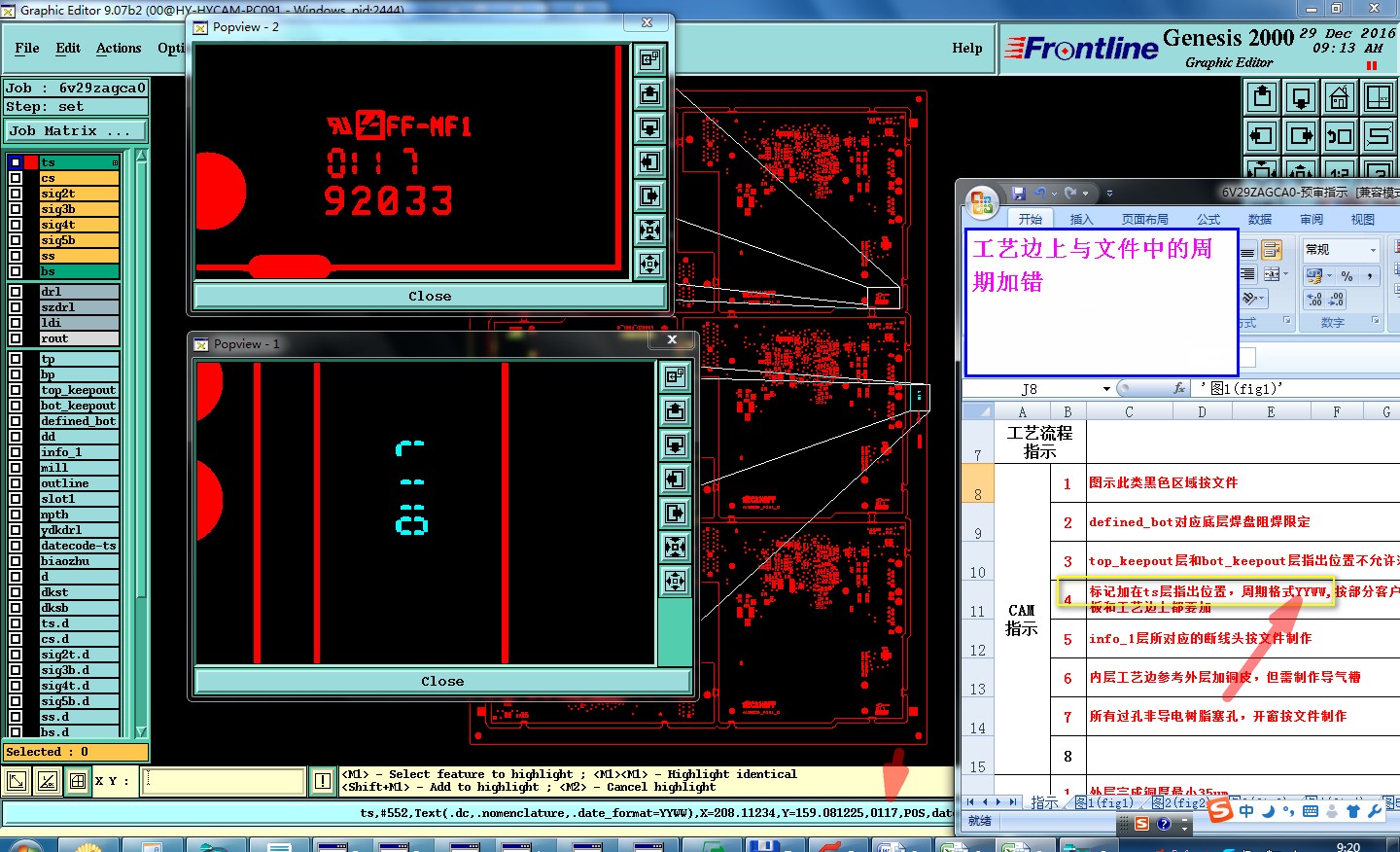Toggle visibility checkbox for layer rout
This screenshot has width=1400, height=852.
16,338
